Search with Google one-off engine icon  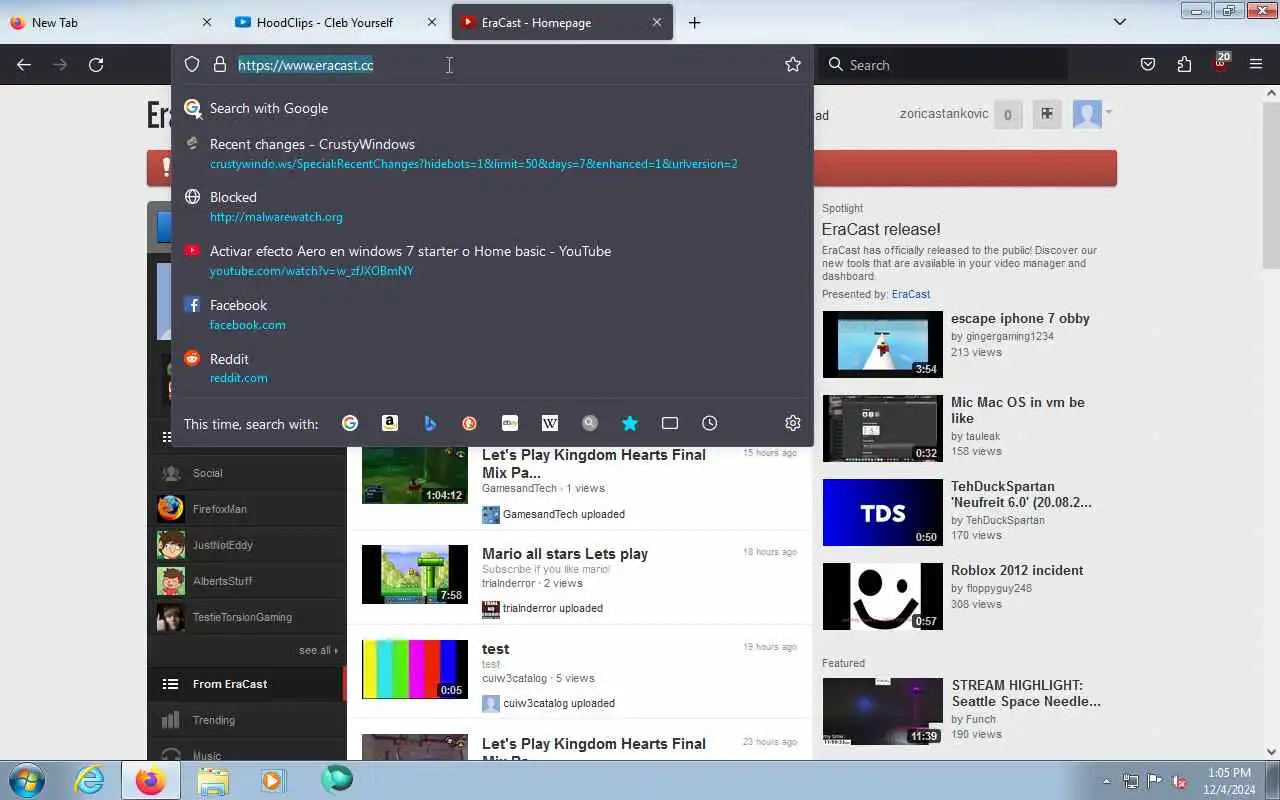pos(350,423)
